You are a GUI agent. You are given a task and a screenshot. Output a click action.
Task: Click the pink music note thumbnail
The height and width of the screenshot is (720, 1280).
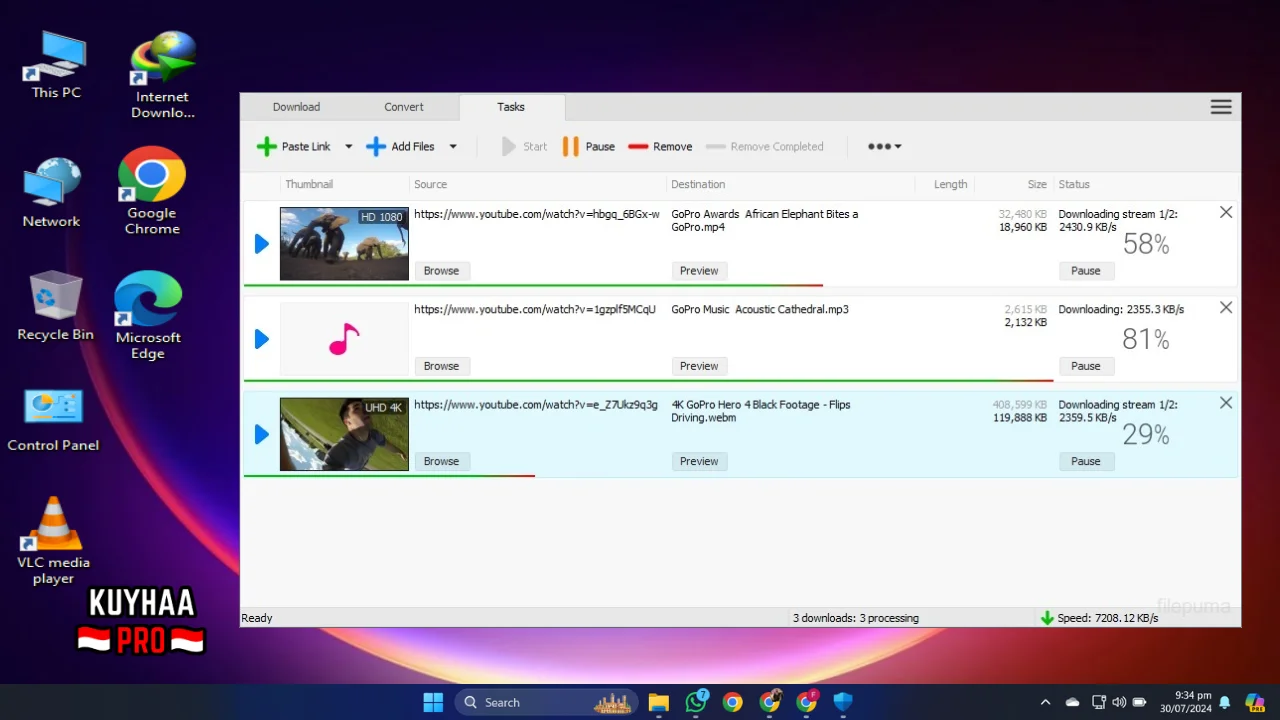tap(344, 339)
